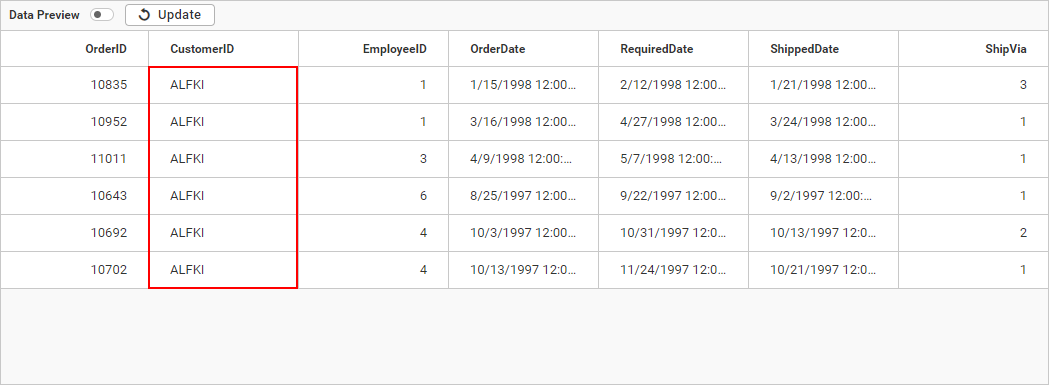Click the OrderID cell 11011
This screenshot has height=385, width=1049.
coord(74,159)
